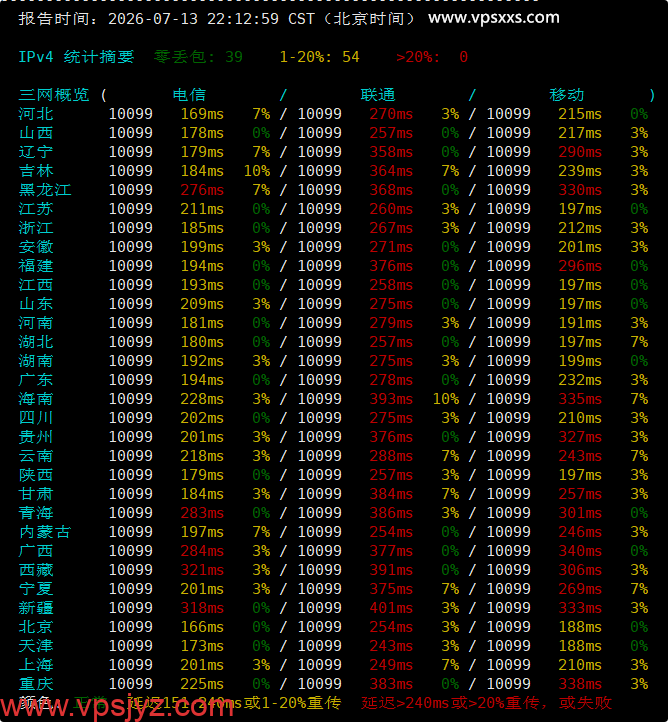Click the 10% telecom loss for 吉林
This screenshot has height=722, width=668.
click(257, 171)
